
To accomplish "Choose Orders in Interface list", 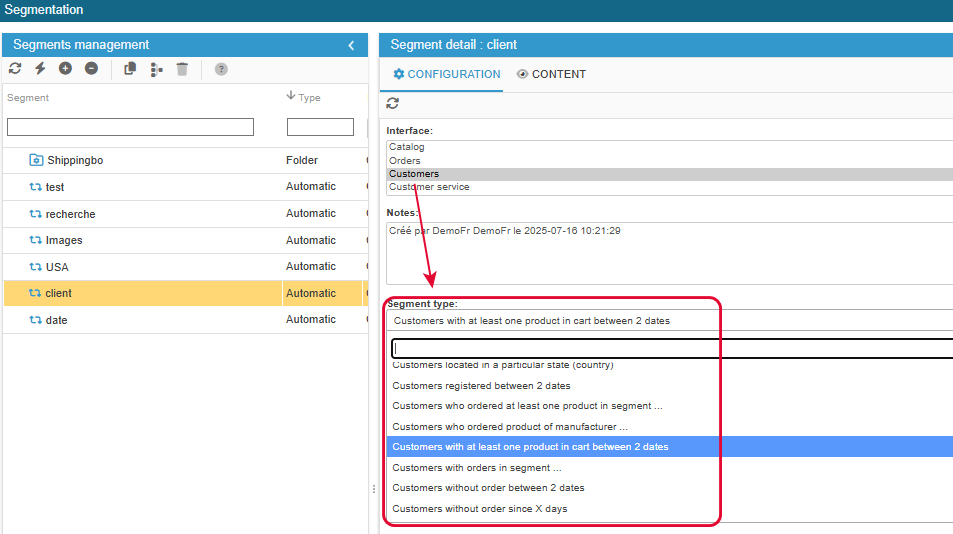I will [x=670, y=160].
